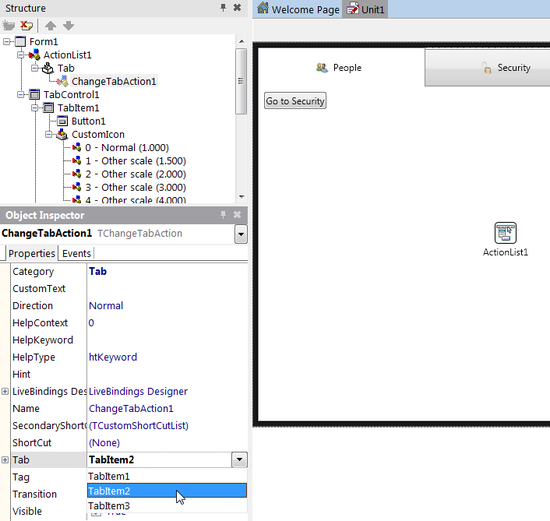Switch to the Unit1 editor tab
Screen dimensions: 550x521
[365, 9]
